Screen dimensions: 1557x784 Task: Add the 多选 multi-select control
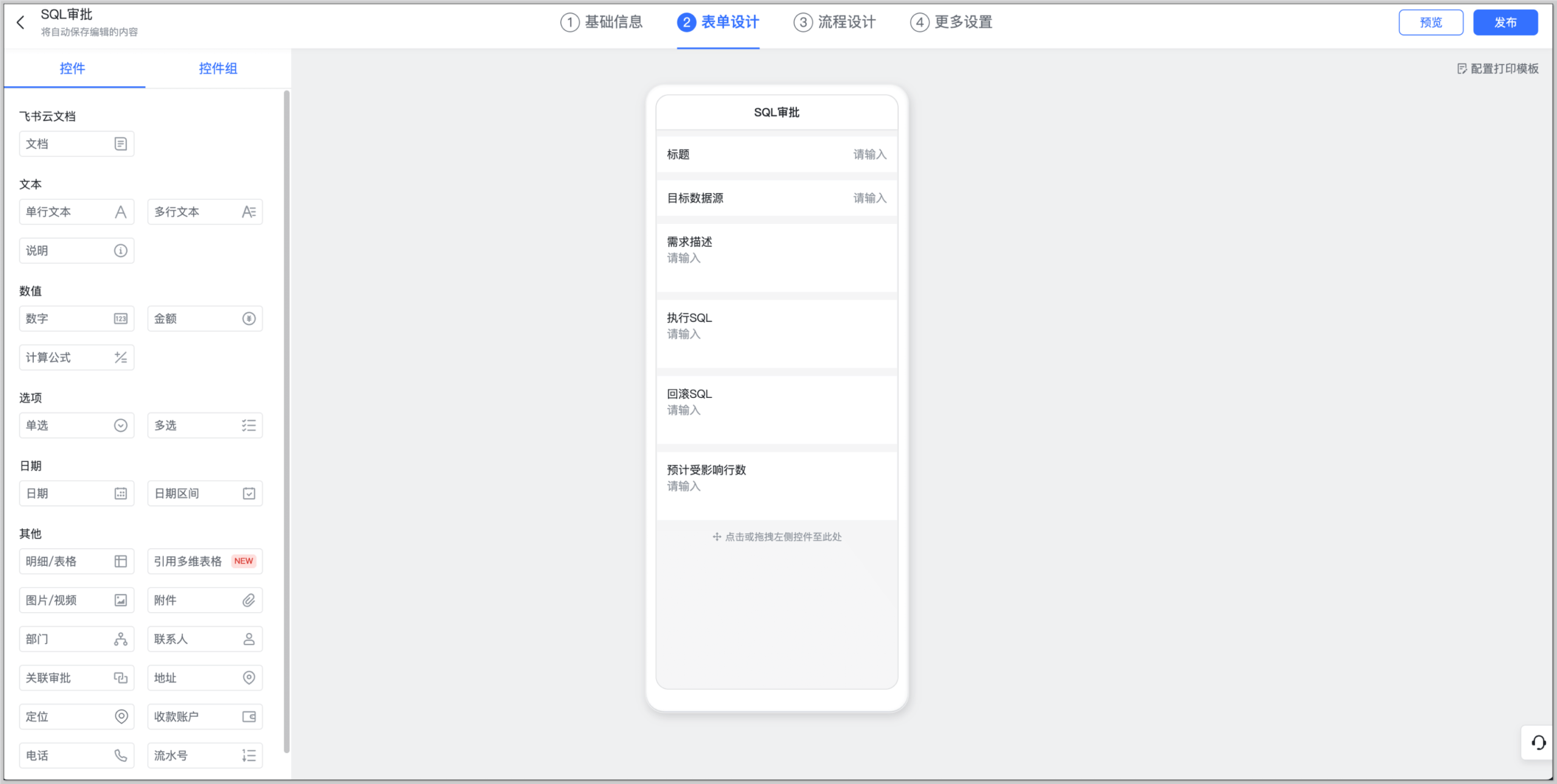[x=204, y=426]
